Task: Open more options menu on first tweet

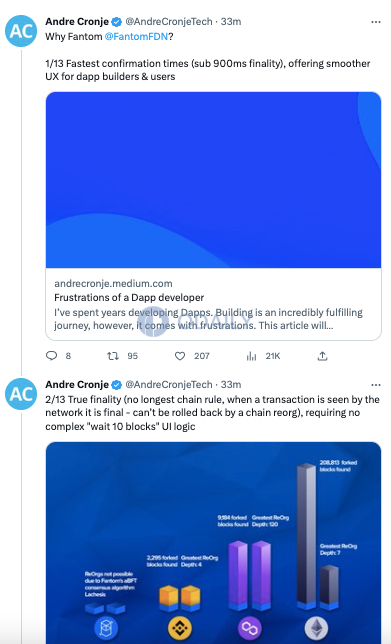Action: click(x=376, y=22)
